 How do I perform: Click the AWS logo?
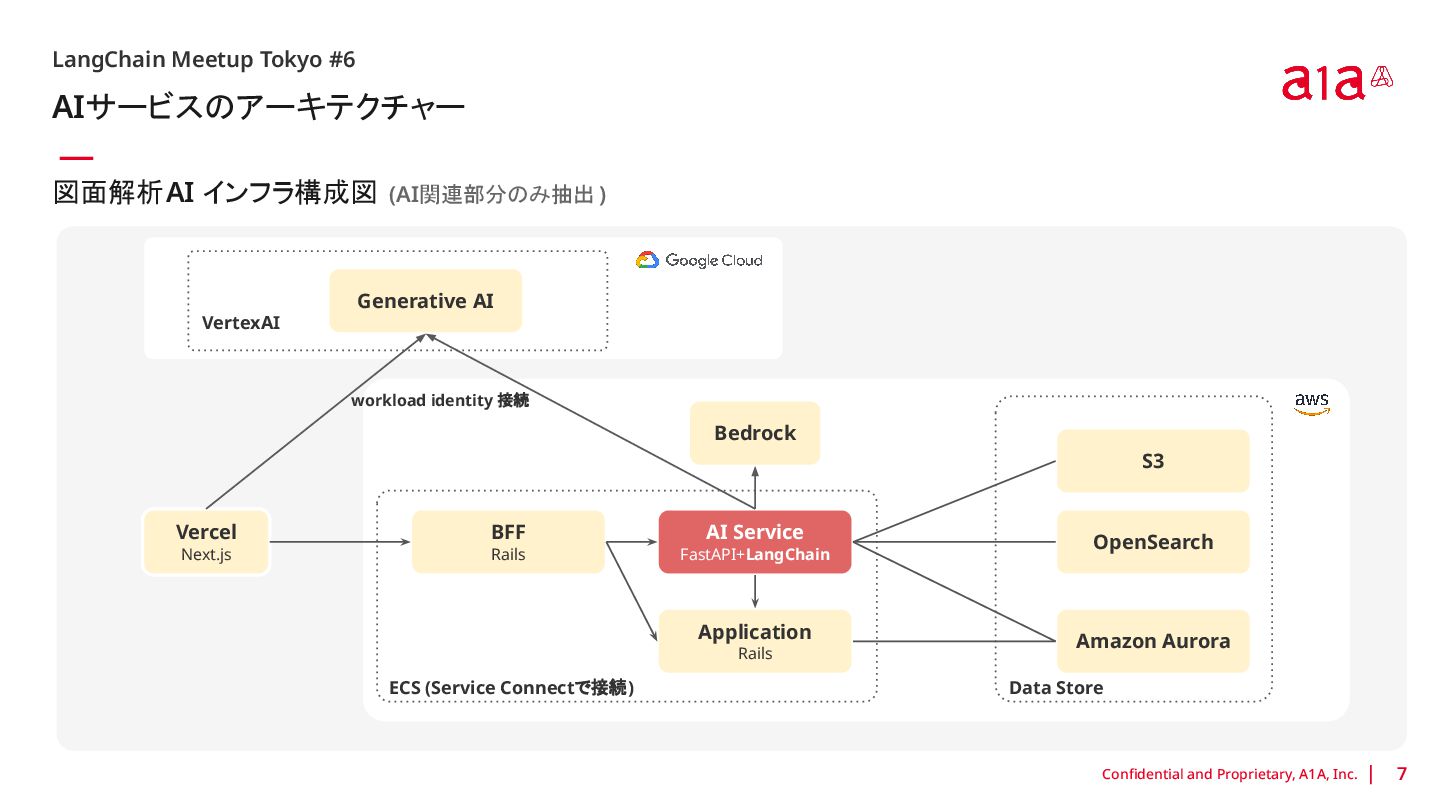click(1312, 404)
